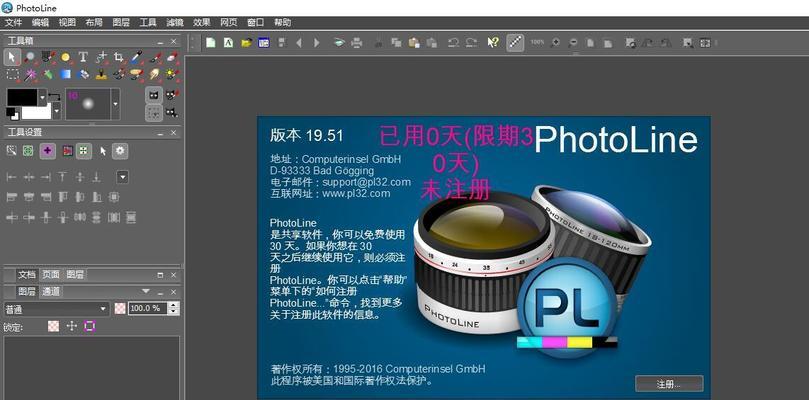Select the green paint bucket fill tool
Screen dimensions: 809x400
click(47, 74)
